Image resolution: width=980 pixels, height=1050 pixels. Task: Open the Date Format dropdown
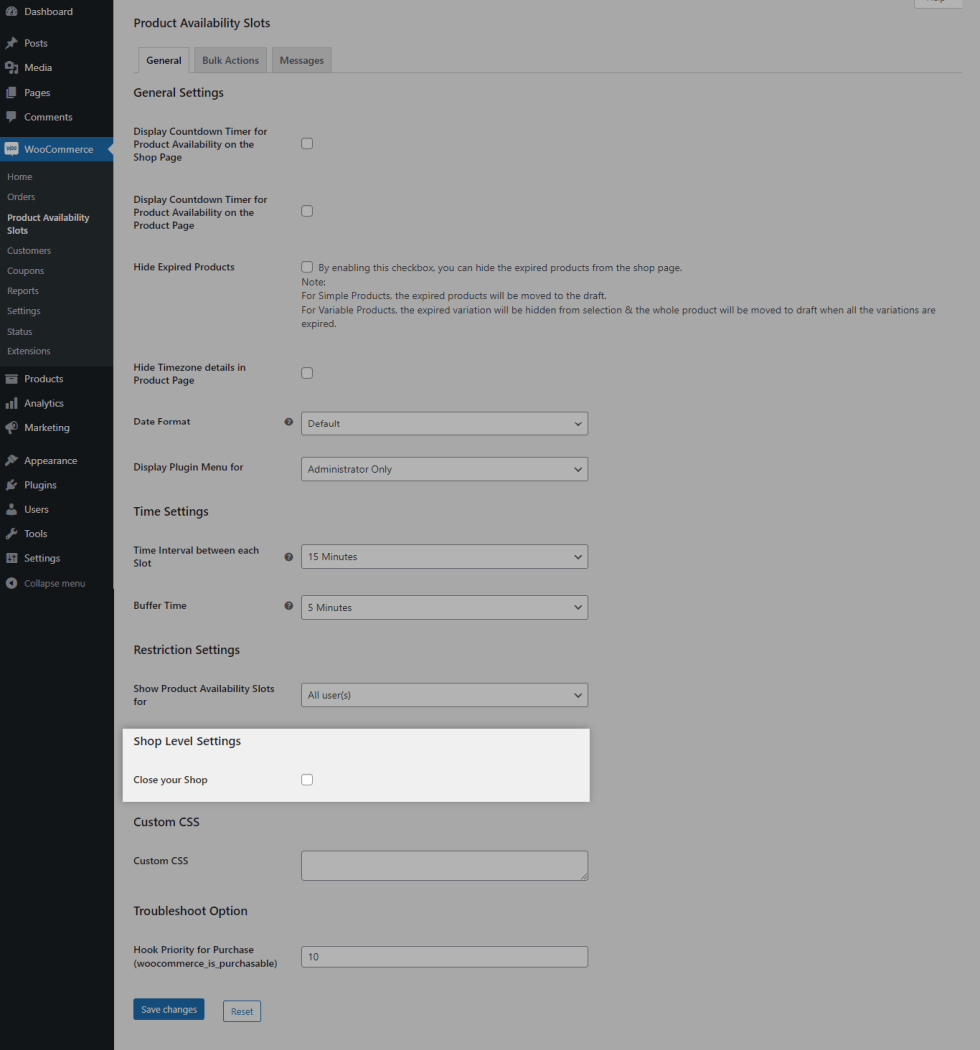(444, 424)
